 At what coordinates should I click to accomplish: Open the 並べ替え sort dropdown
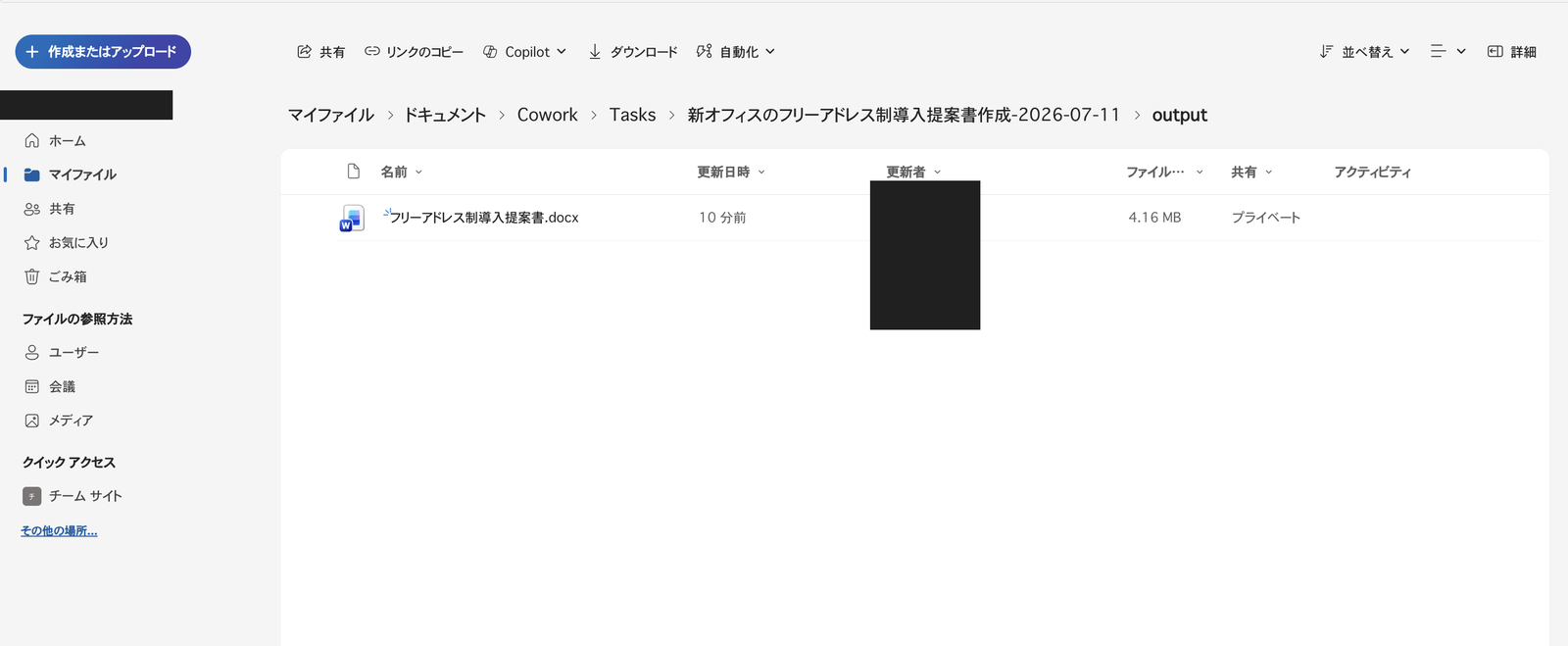click(1364, 52)
